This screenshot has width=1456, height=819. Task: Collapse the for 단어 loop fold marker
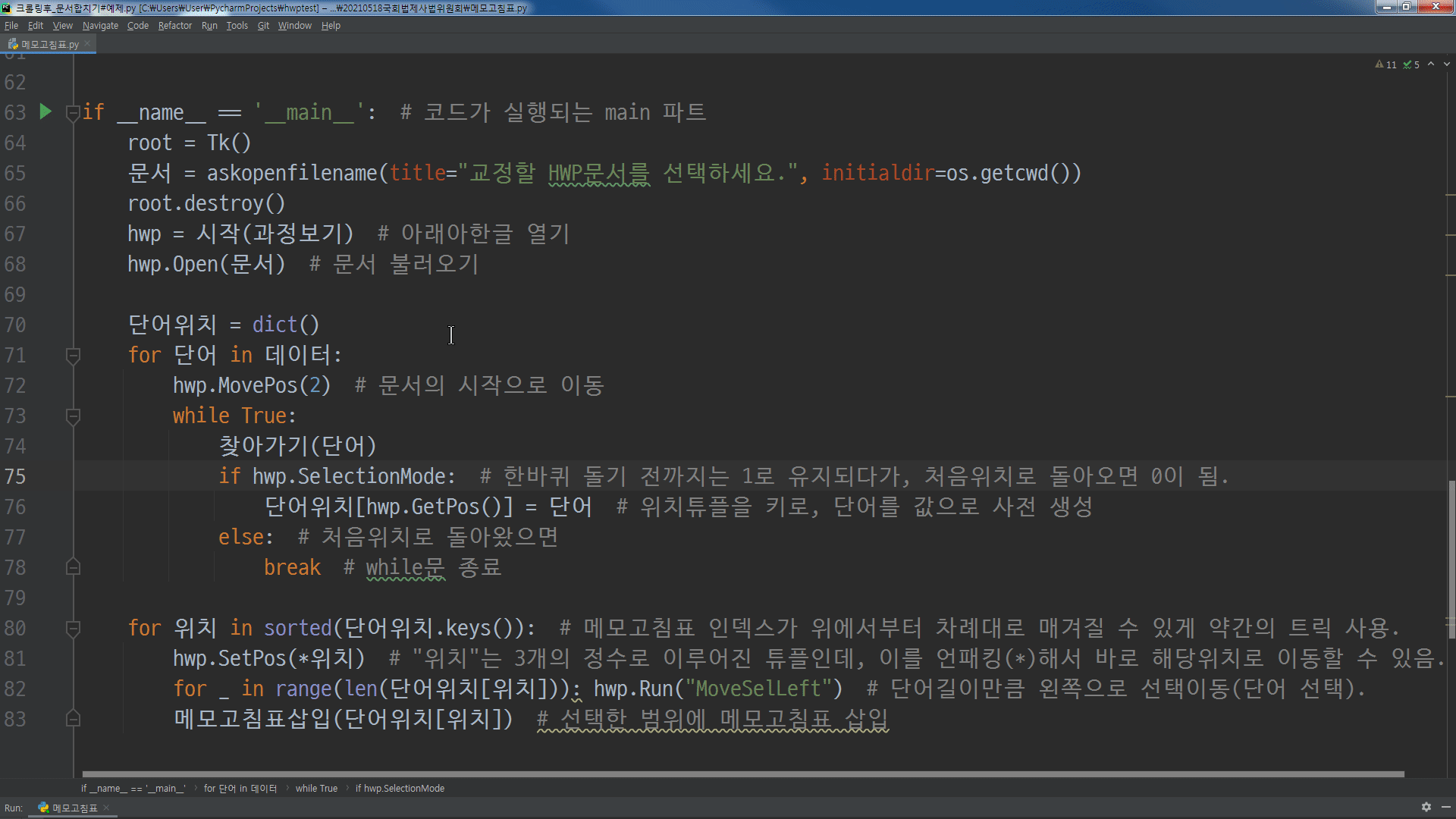(x=73, y=355)
